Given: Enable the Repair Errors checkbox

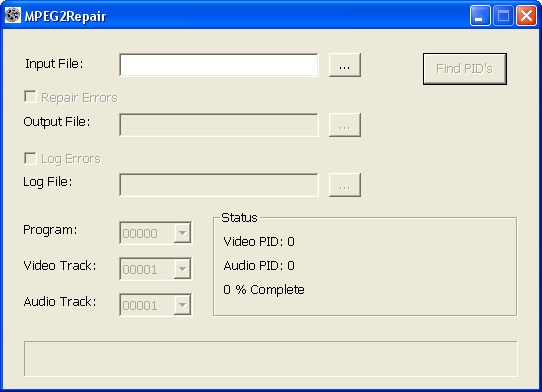Looking at the screenshot, I should point(30,97).
